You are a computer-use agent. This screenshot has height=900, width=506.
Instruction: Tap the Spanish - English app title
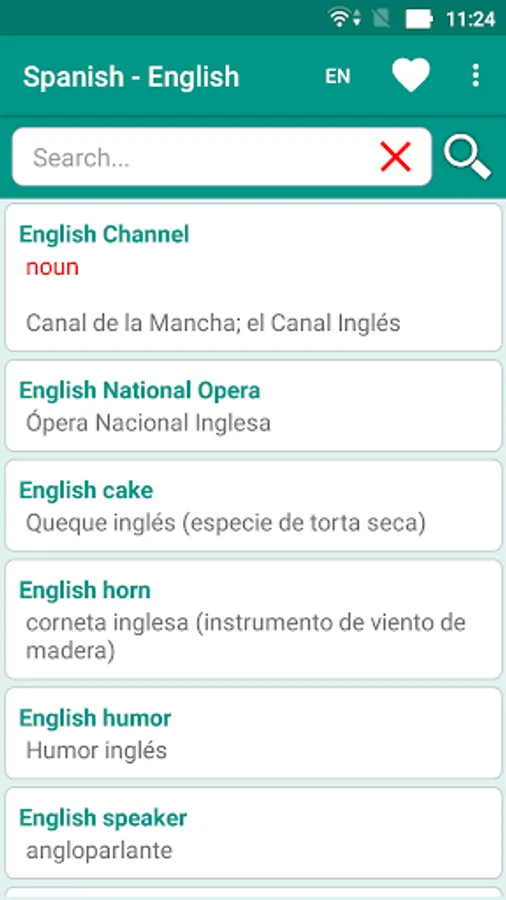(x=131, y=76)
